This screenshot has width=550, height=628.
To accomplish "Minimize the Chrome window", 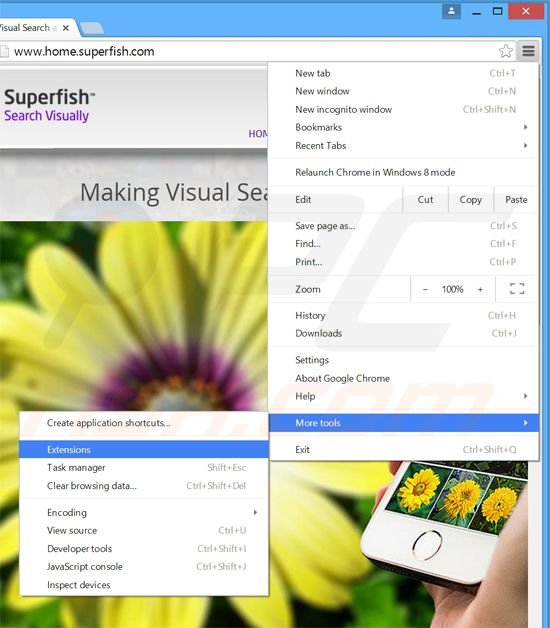I will click(x=476, y=12).
